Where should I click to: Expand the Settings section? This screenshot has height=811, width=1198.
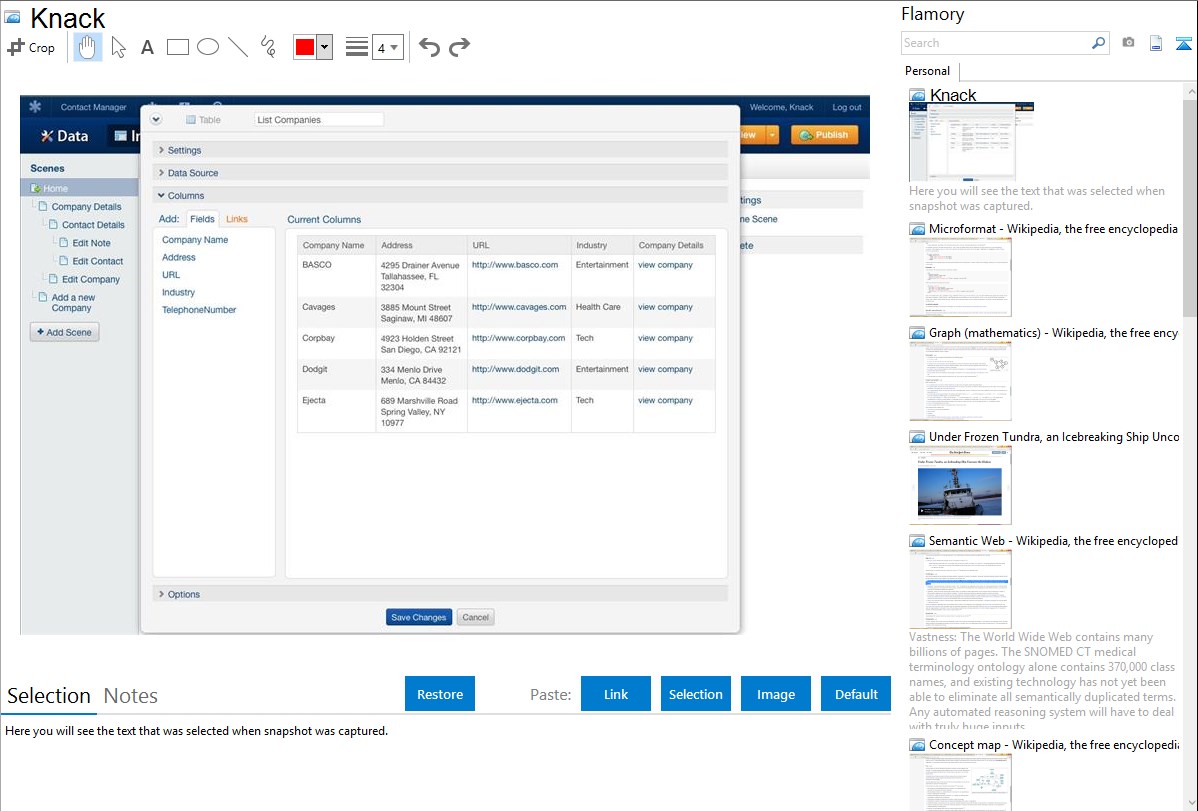(x=440, y=151)
